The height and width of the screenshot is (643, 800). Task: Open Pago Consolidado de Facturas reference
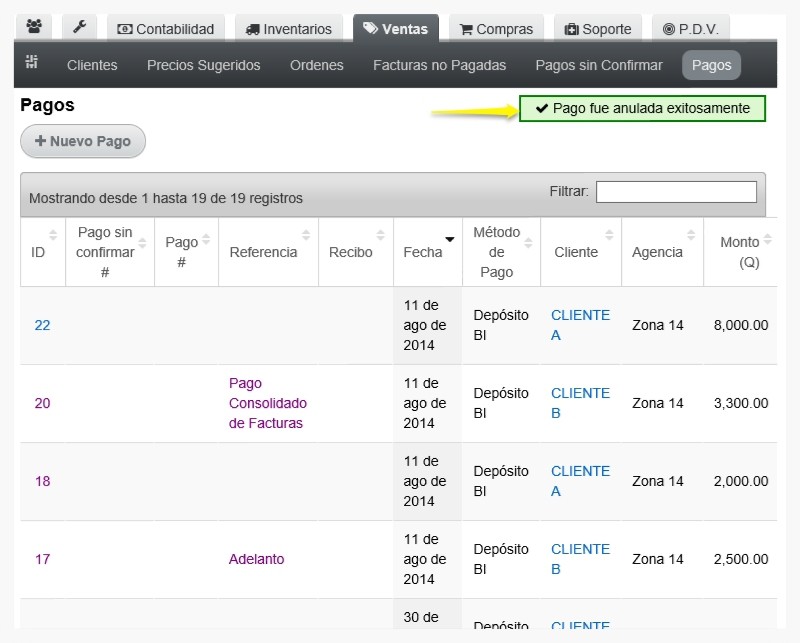(268, 403)
